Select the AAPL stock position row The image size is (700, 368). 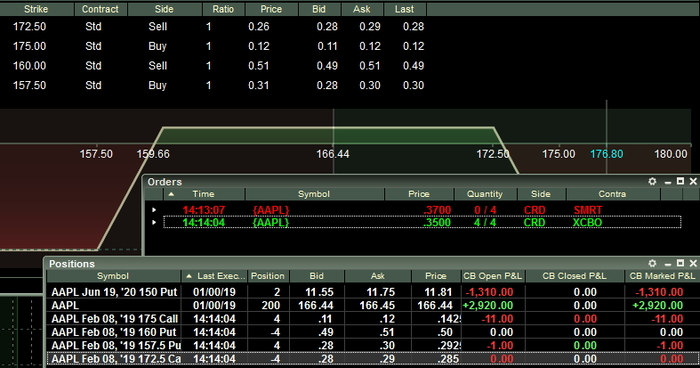(373, 305)
